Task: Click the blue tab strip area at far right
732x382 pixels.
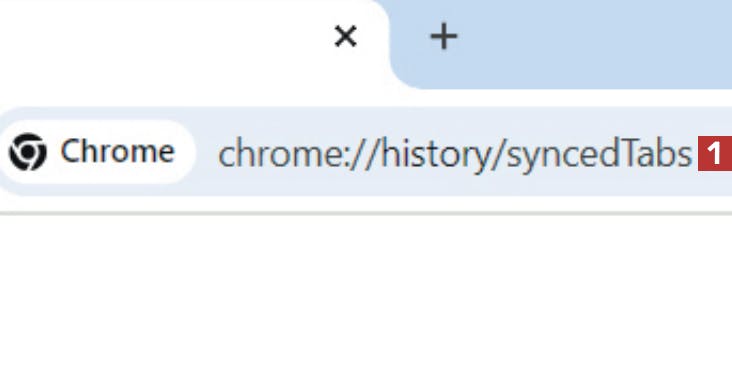Action: 700,42
